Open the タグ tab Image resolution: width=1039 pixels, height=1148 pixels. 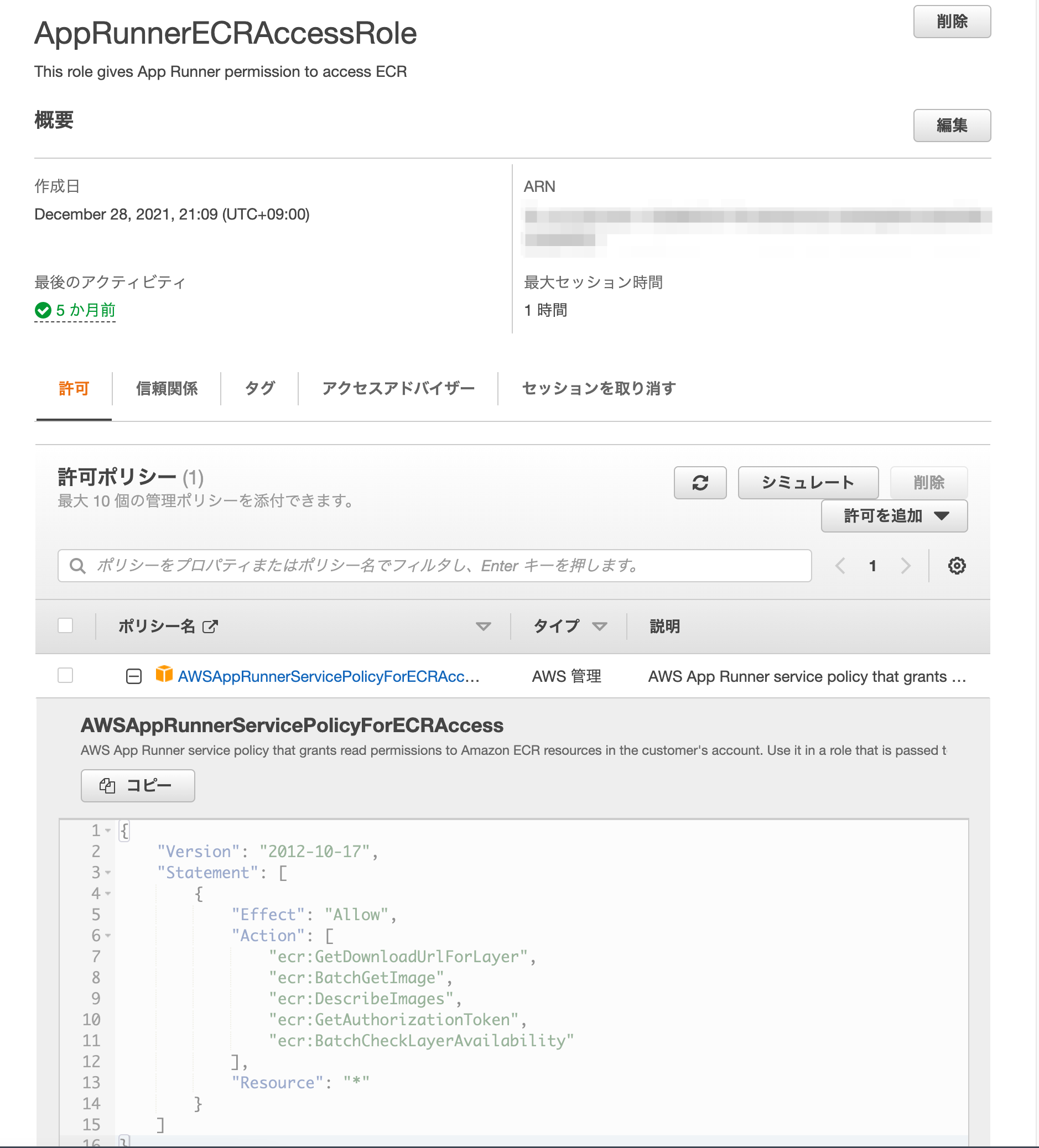[260, 388]
